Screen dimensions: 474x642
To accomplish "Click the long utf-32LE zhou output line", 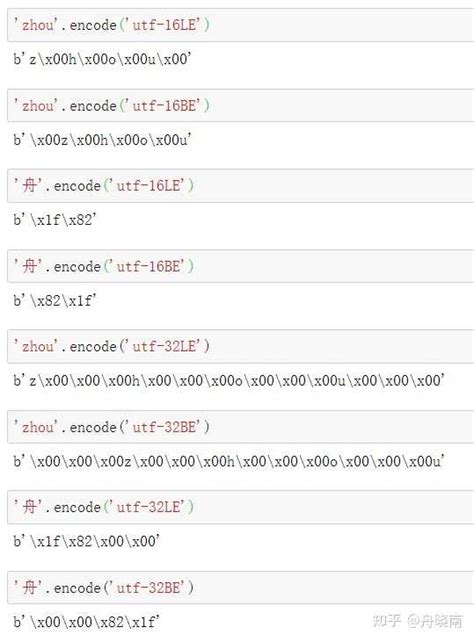I will (229, 381).
